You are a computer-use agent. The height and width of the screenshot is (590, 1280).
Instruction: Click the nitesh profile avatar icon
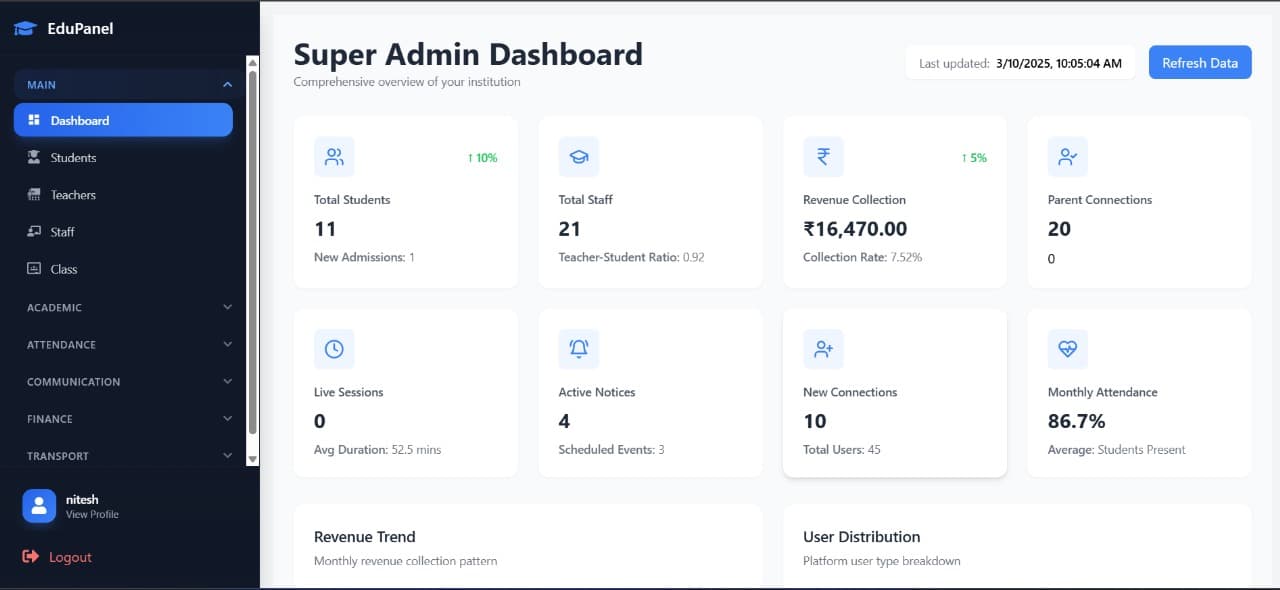(x=39, y=506)
